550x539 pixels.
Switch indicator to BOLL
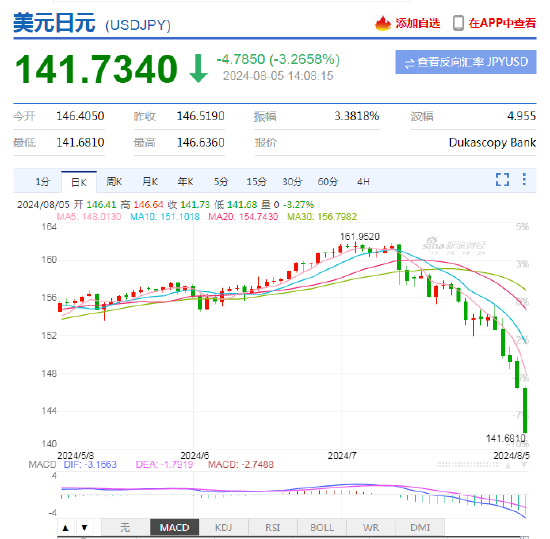coord(322,527)
